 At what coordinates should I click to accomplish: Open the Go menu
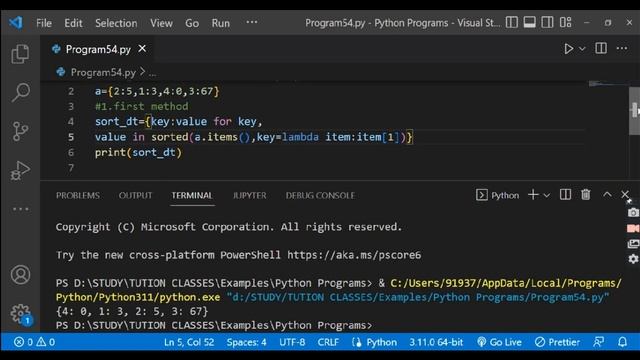192,23
